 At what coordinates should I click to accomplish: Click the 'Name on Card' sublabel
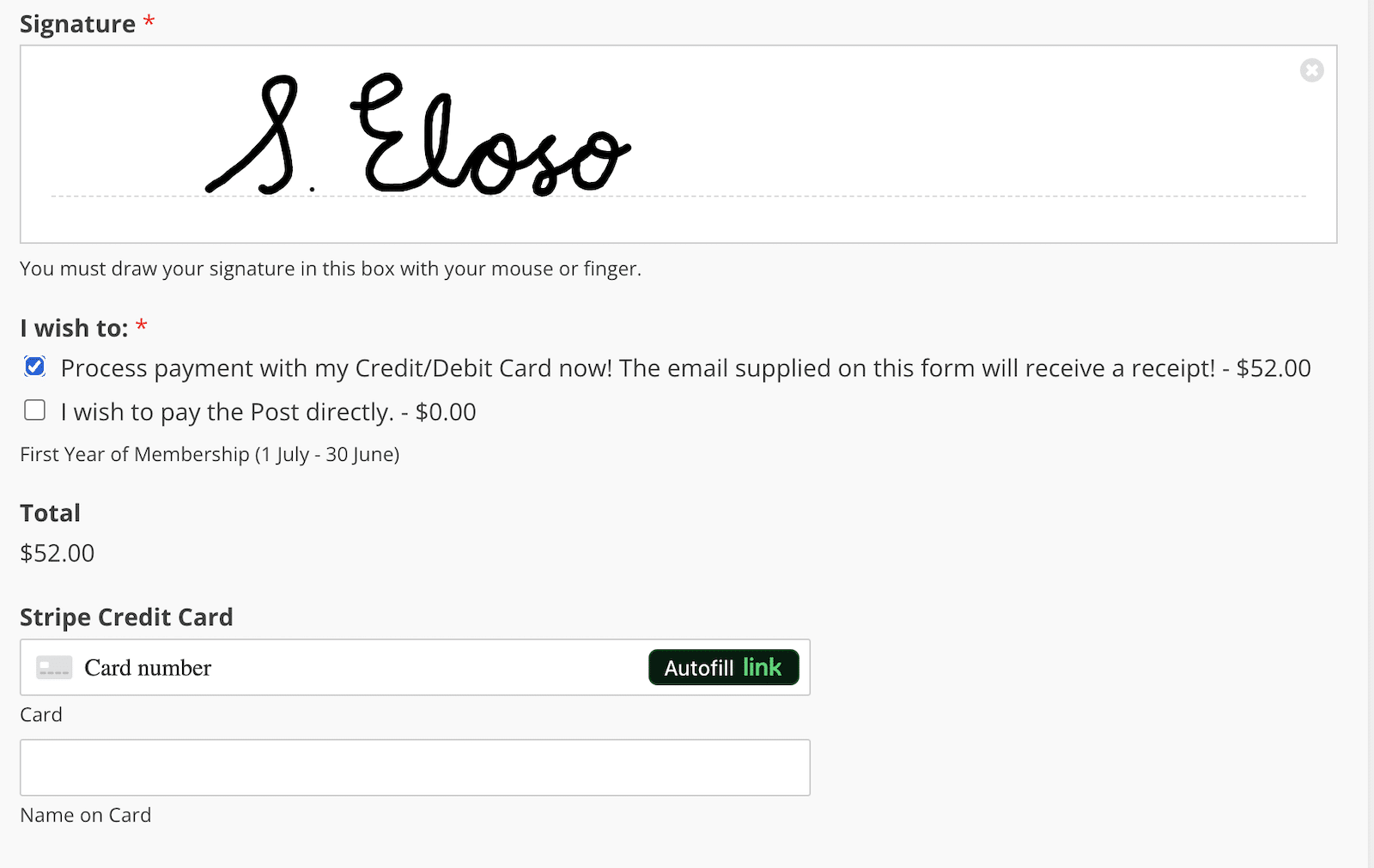[x=86, y=815]
